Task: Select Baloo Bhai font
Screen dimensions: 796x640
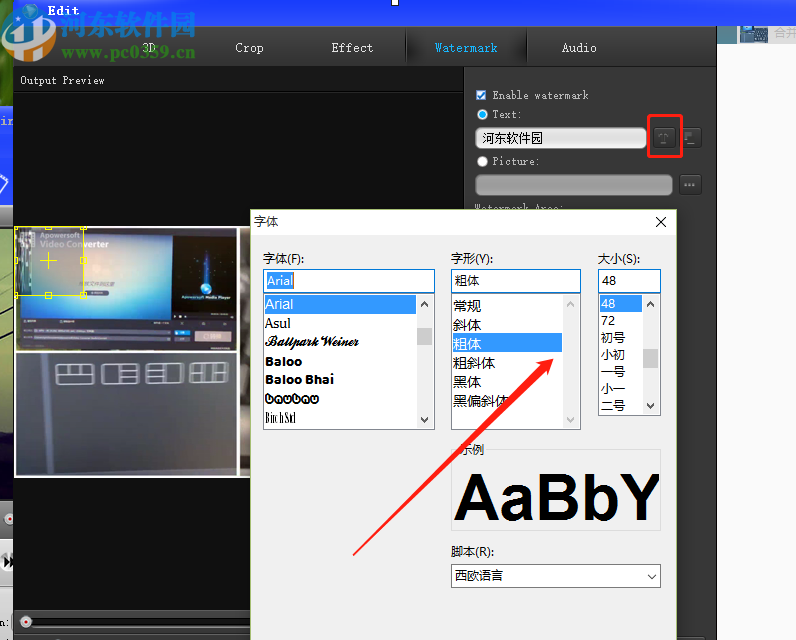Action: pos(340,380)
